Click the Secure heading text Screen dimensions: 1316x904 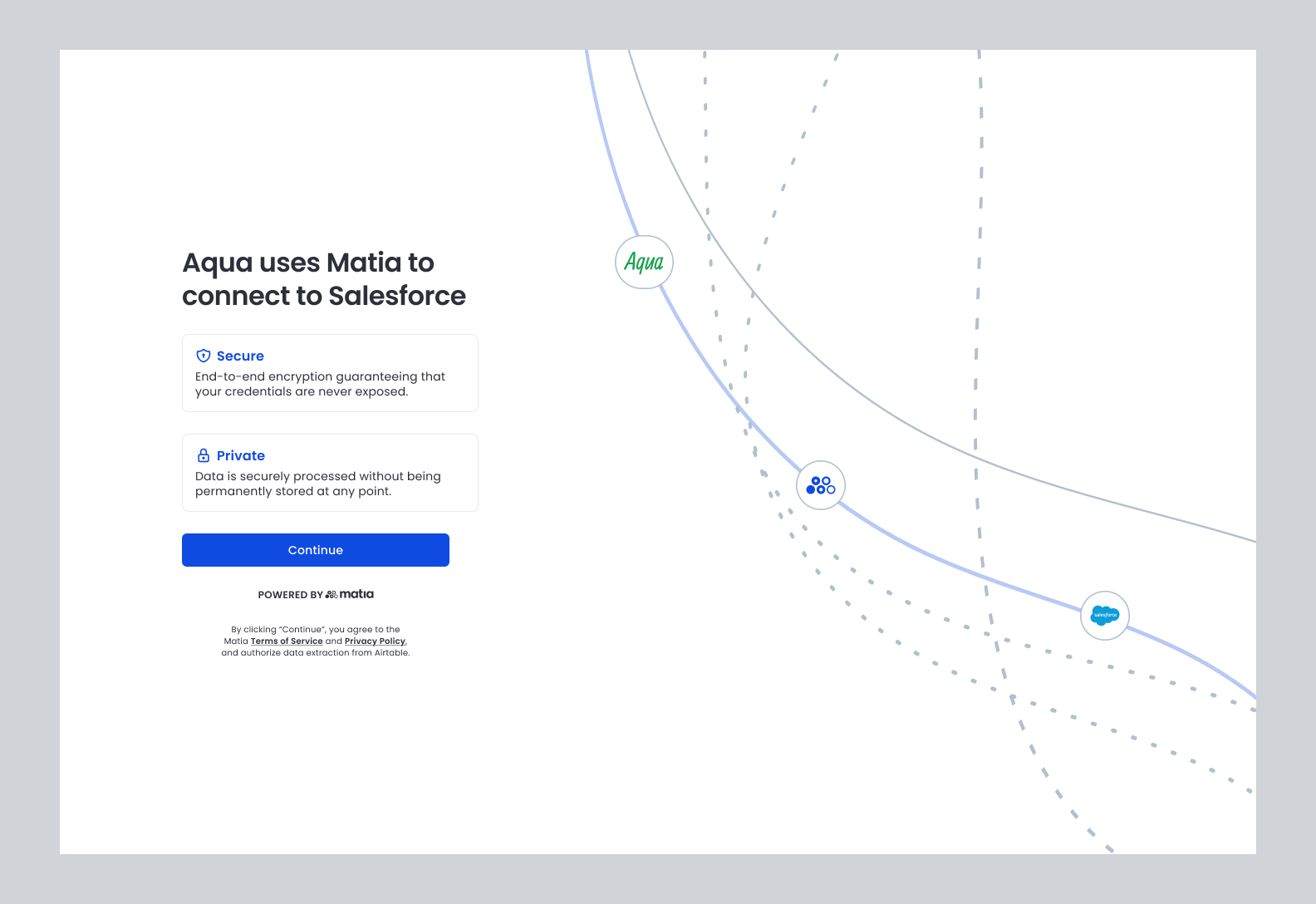coord(240,356)
